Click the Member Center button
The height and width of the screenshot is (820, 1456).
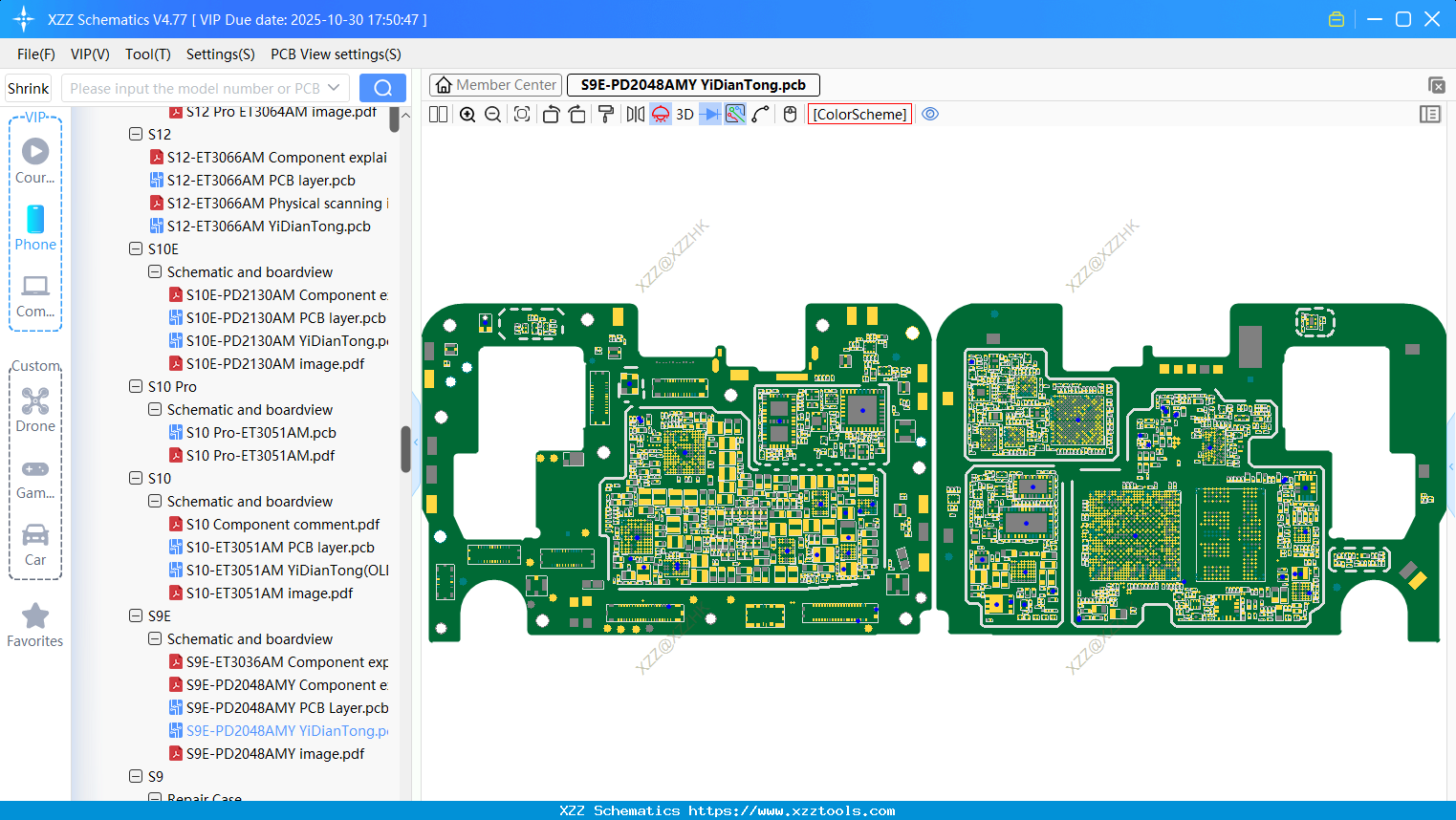point(495,85)
